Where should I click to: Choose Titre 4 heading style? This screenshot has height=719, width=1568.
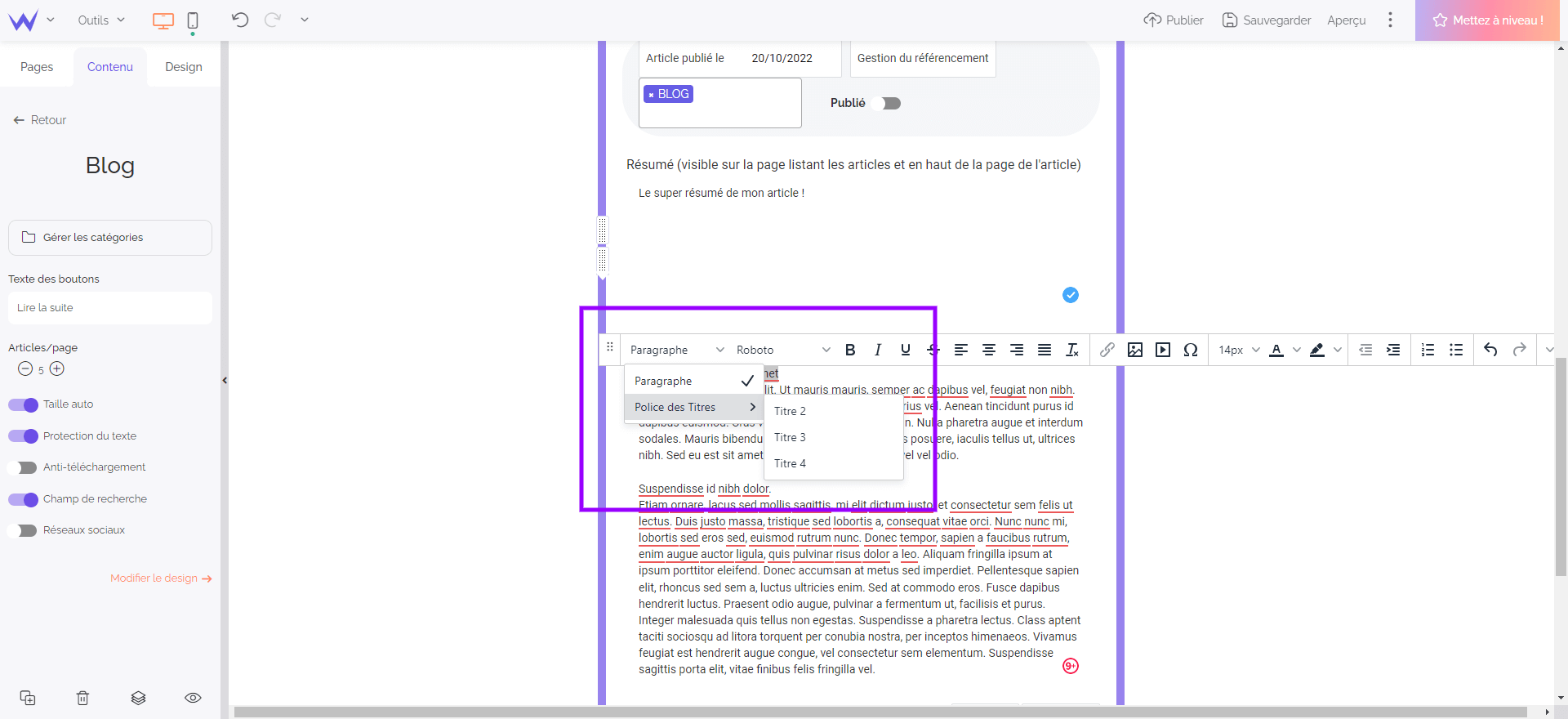click(x=834, y=463)
